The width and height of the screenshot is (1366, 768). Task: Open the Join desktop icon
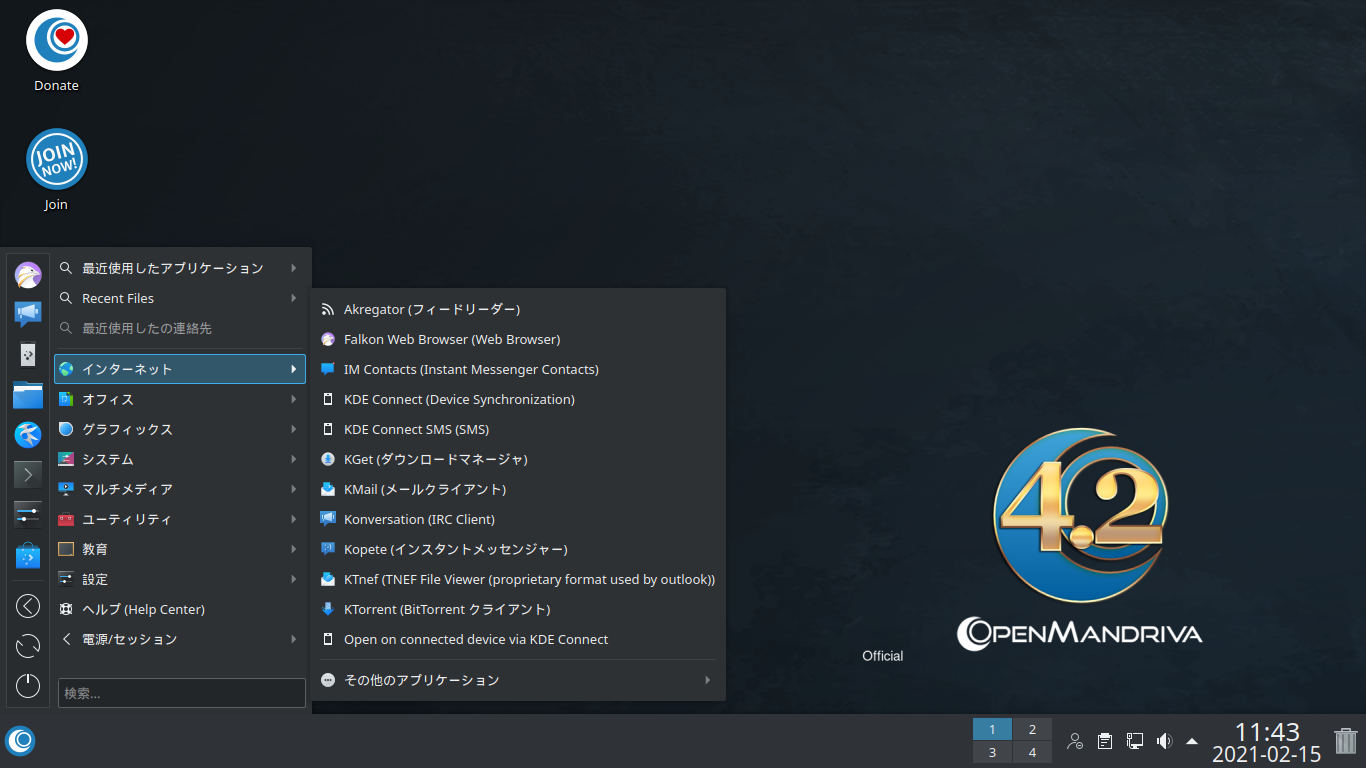tap(56, 170)
